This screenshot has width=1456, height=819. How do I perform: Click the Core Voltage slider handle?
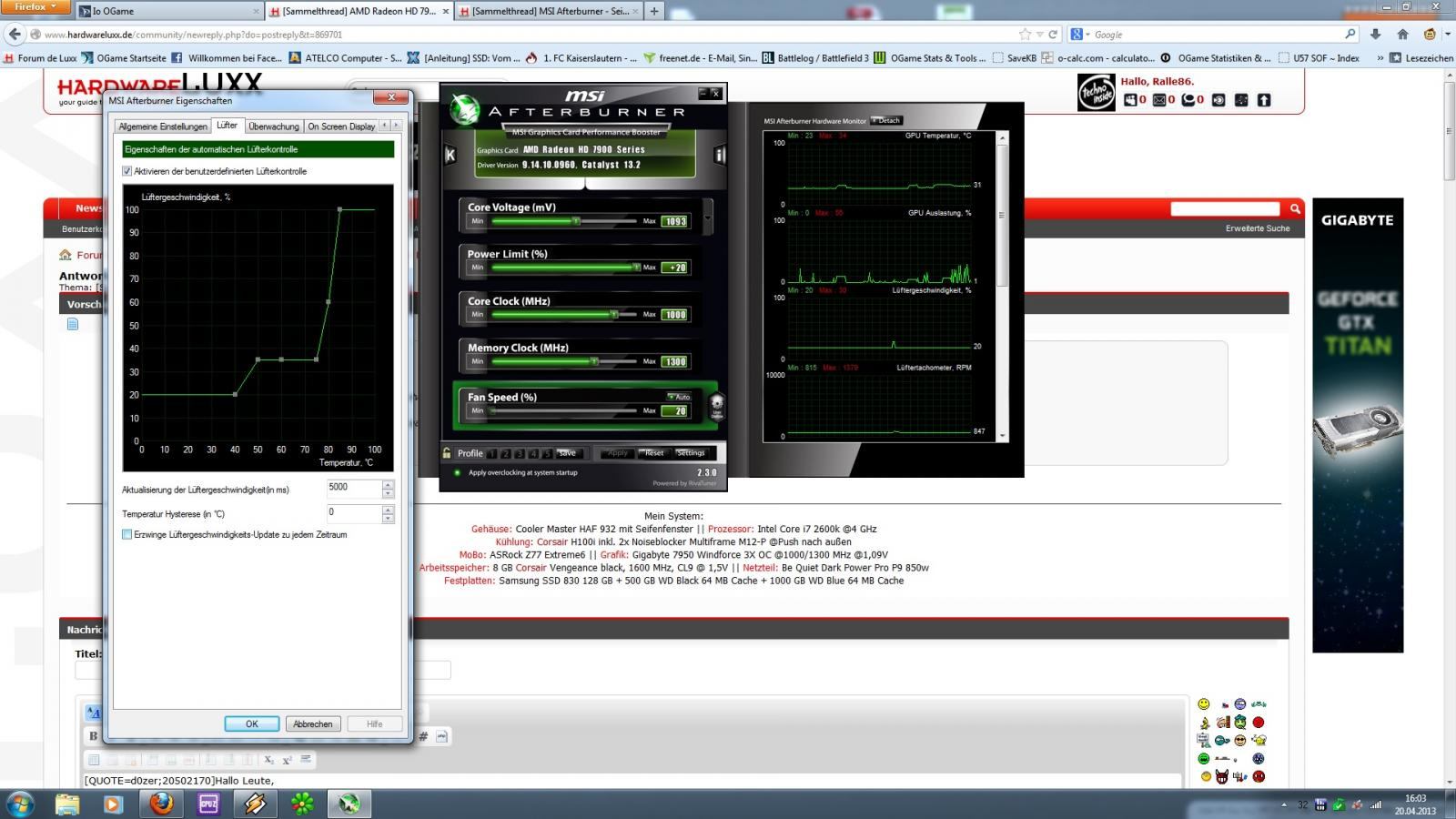point(576,221)
